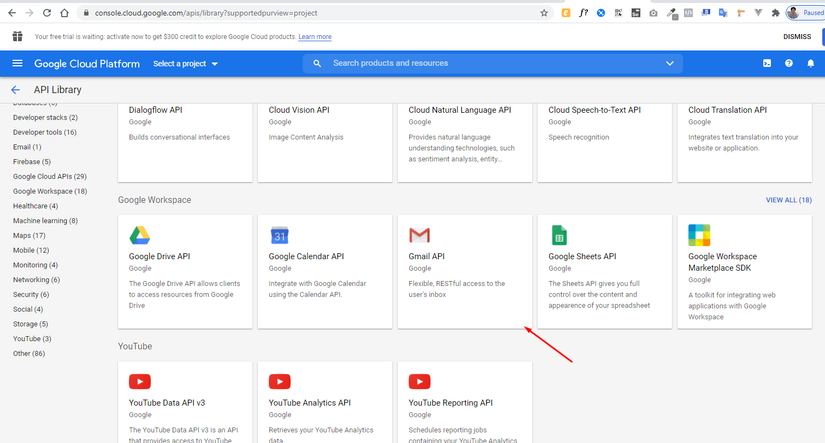Open Cloud Natural Language API card
Screen dimensions: 825x443
(x=465, y=143)
